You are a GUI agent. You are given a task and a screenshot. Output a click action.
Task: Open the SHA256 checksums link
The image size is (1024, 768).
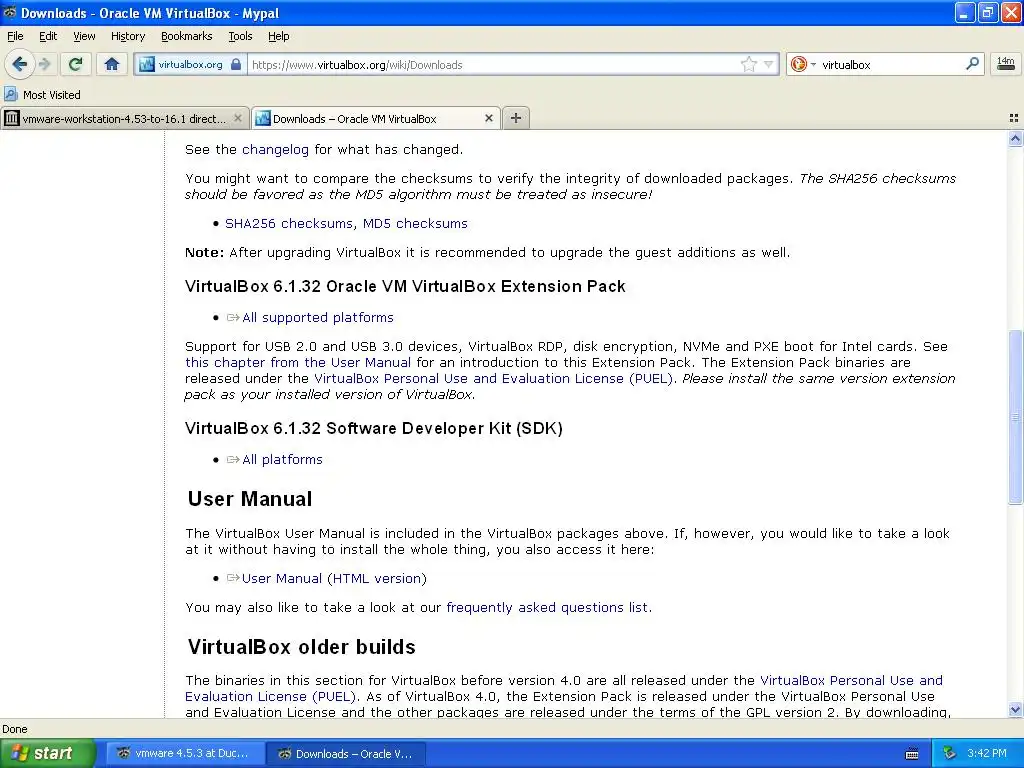pos(291,223)
